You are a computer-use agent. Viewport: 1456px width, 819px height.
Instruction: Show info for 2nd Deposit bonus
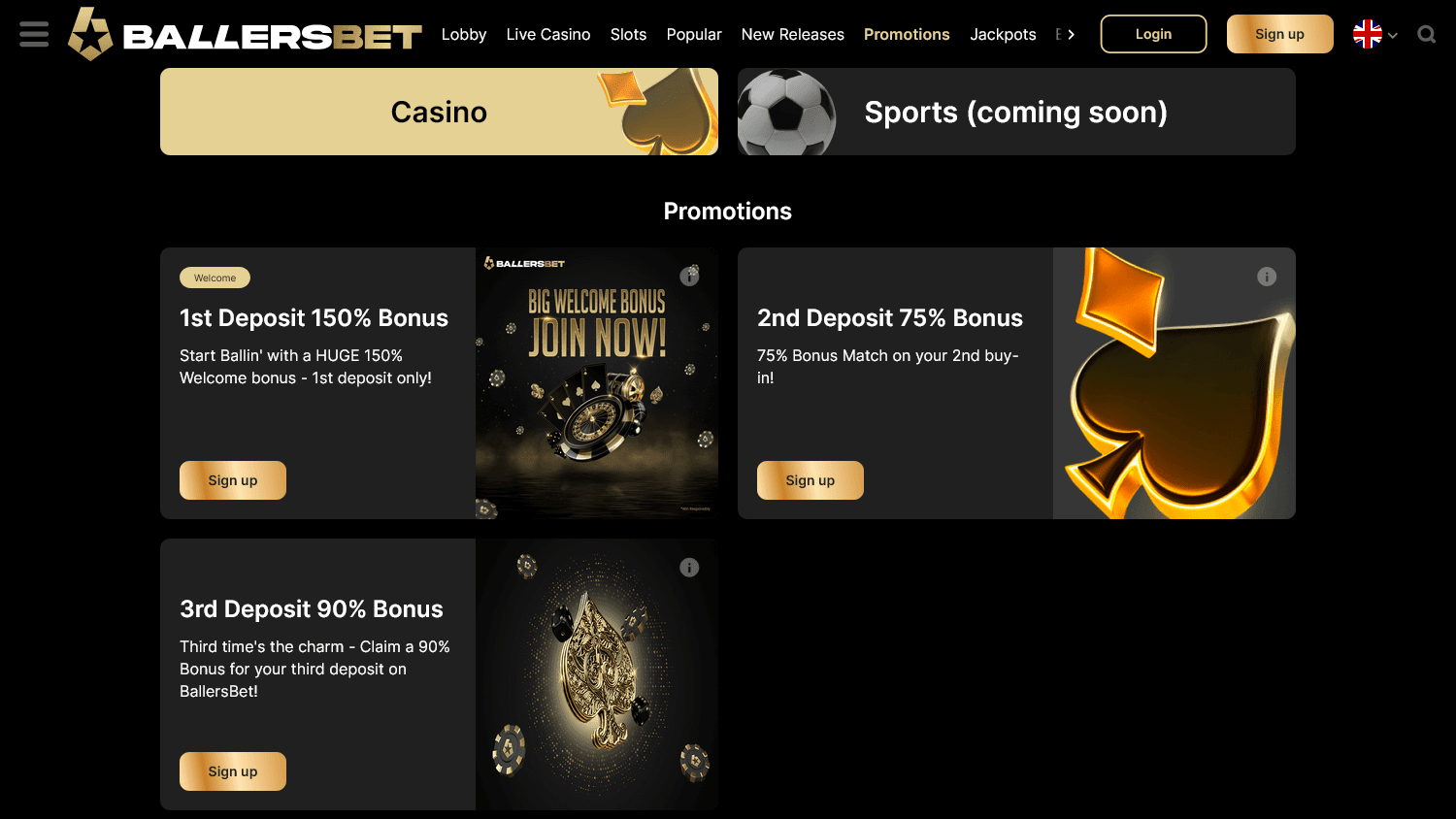pos(1267,277)
